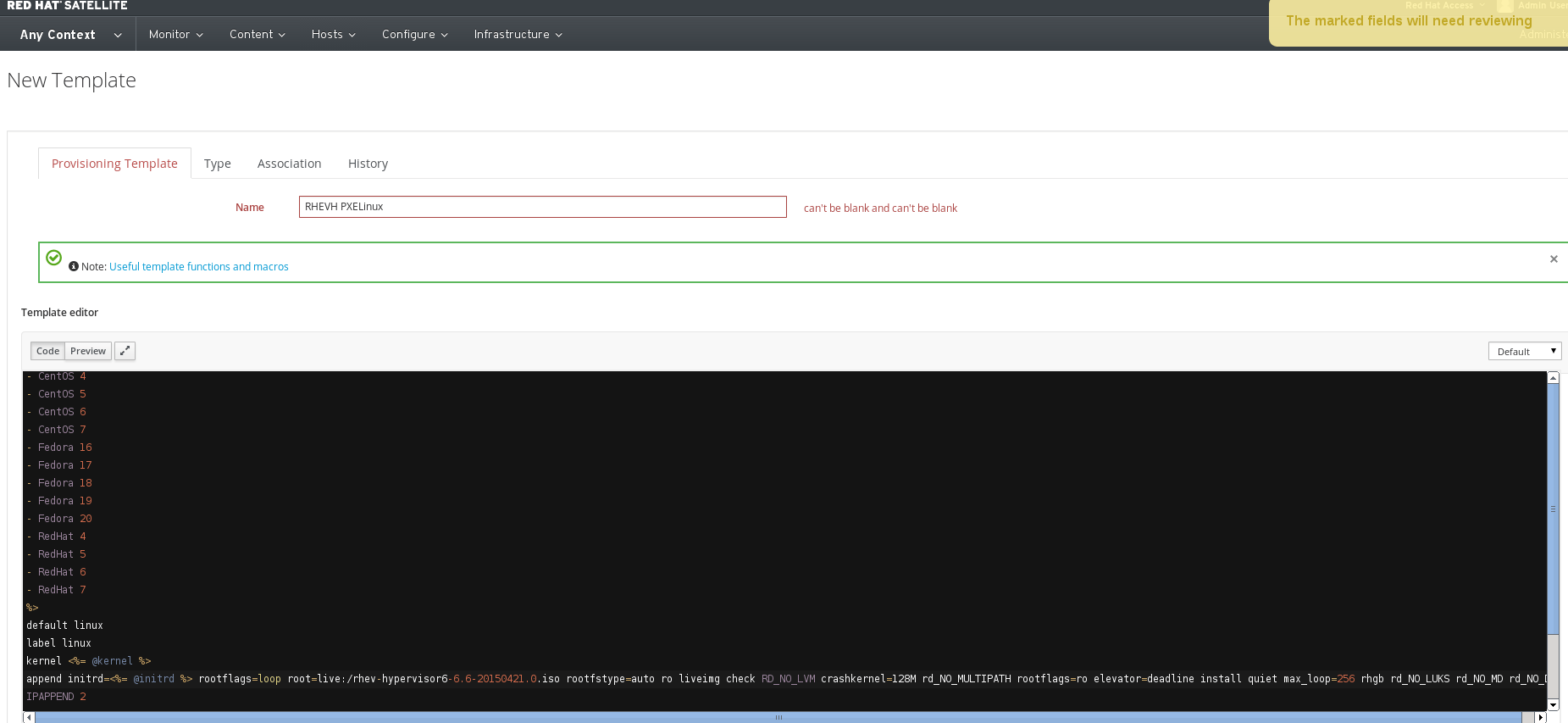Click the append initrd line in editor
This screenshot has width=1568, height=723.
(786, 679)
